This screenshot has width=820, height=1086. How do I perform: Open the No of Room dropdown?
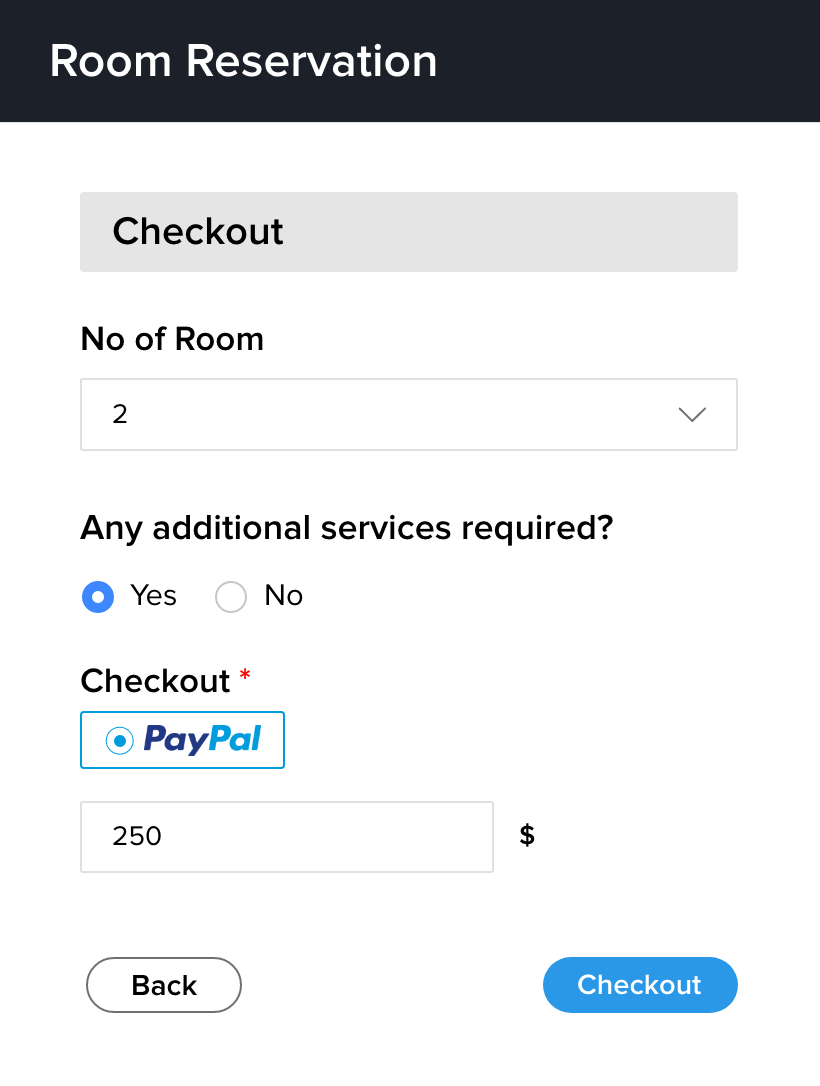(x=408, y=414)
